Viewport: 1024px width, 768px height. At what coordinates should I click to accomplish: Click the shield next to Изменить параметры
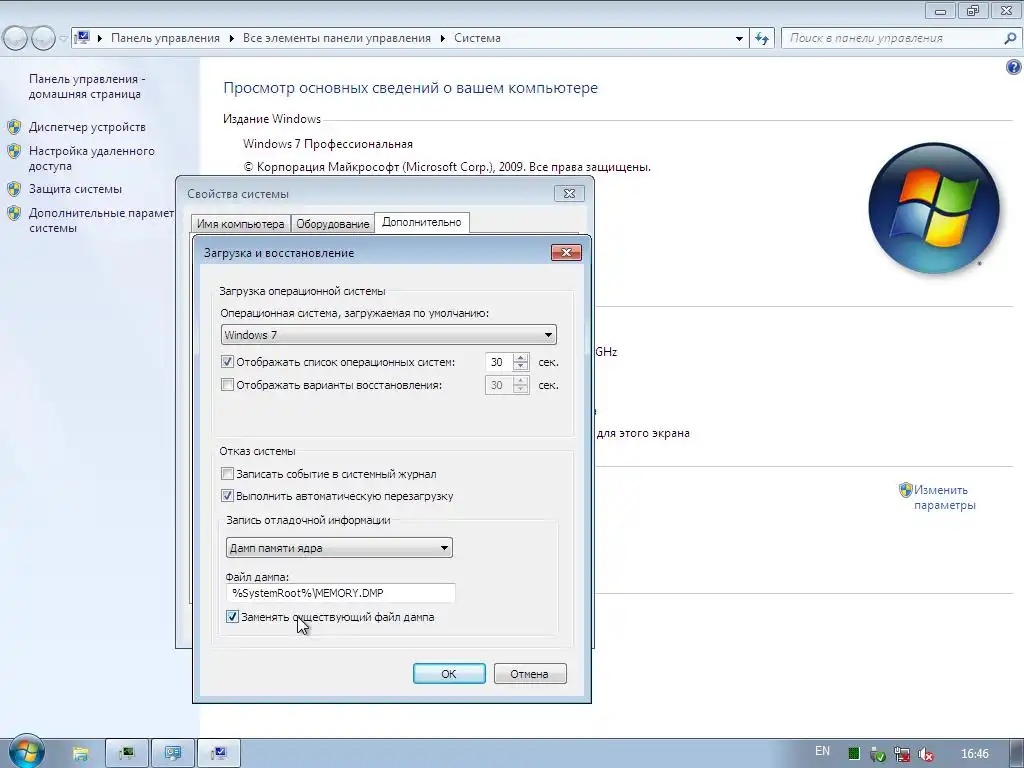(x=905, y=490)
